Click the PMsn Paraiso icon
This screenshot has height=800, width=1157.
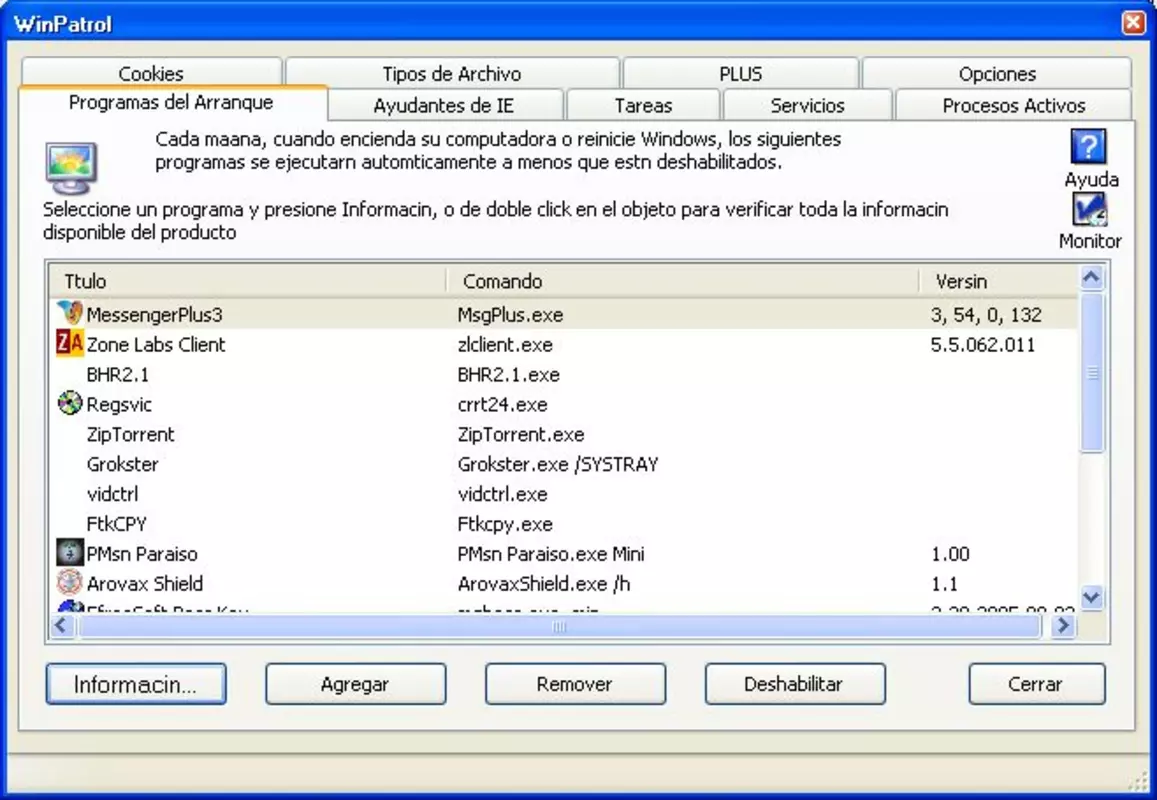tap(70, 553)
